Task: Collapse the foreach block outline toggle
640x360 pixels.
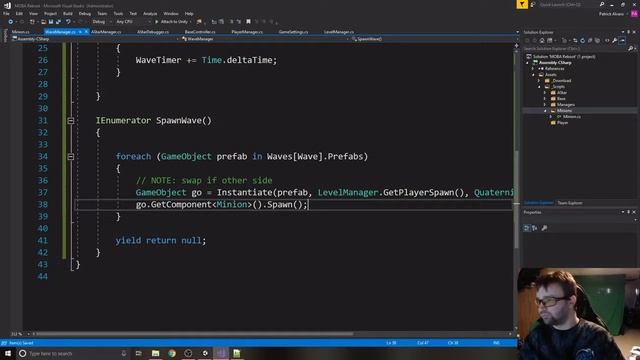Action: click(71, 157)
